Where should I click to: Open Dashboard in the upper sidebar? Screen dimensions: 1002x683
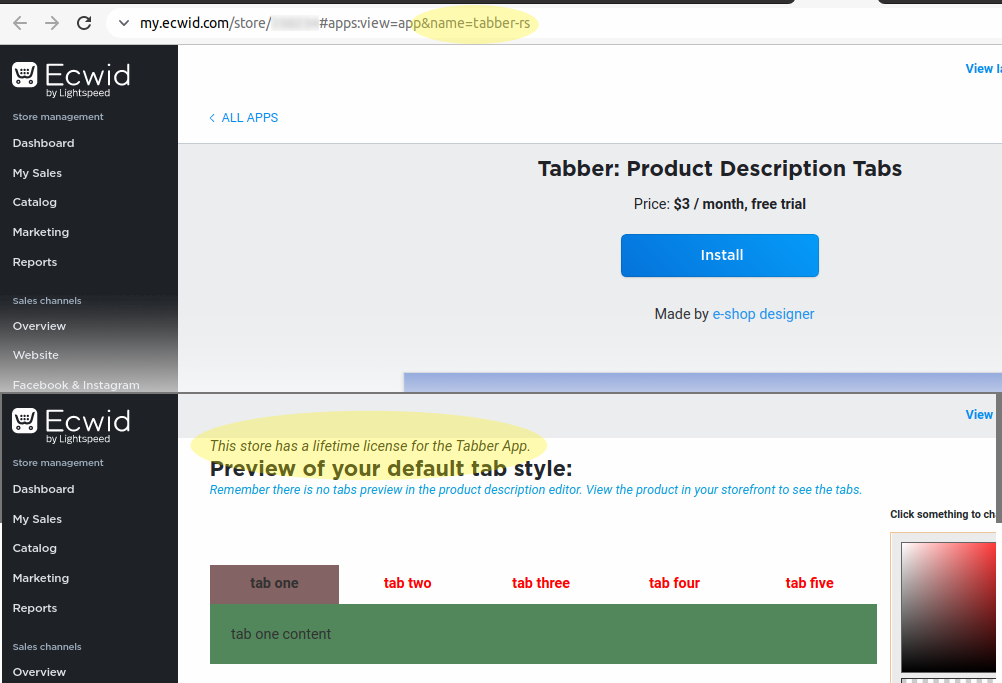(x=43, y=143)
